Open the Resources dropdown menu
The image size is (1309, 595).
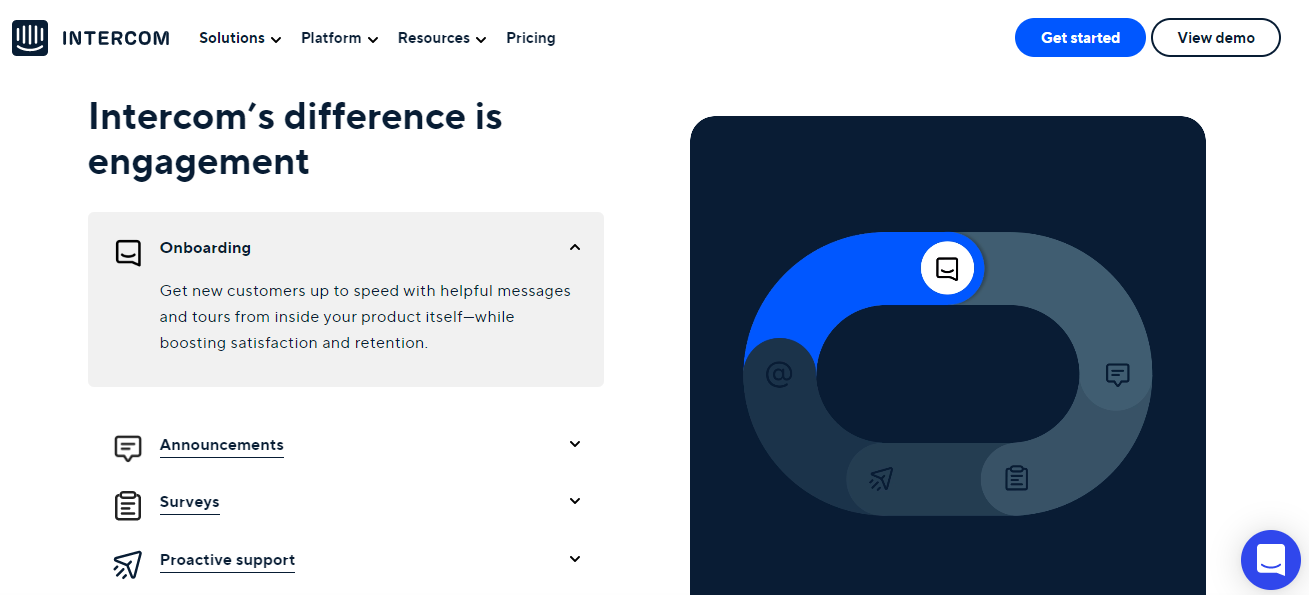click(x=441, y=38)
